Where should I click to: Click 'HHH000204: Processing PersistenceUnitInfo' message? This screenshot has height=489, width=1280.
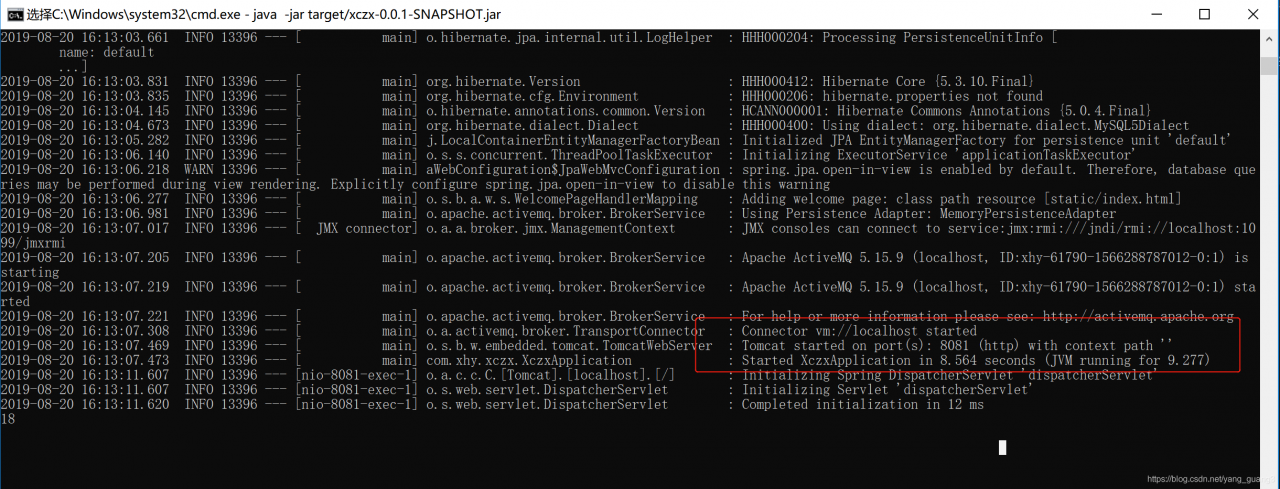[891, 38]
